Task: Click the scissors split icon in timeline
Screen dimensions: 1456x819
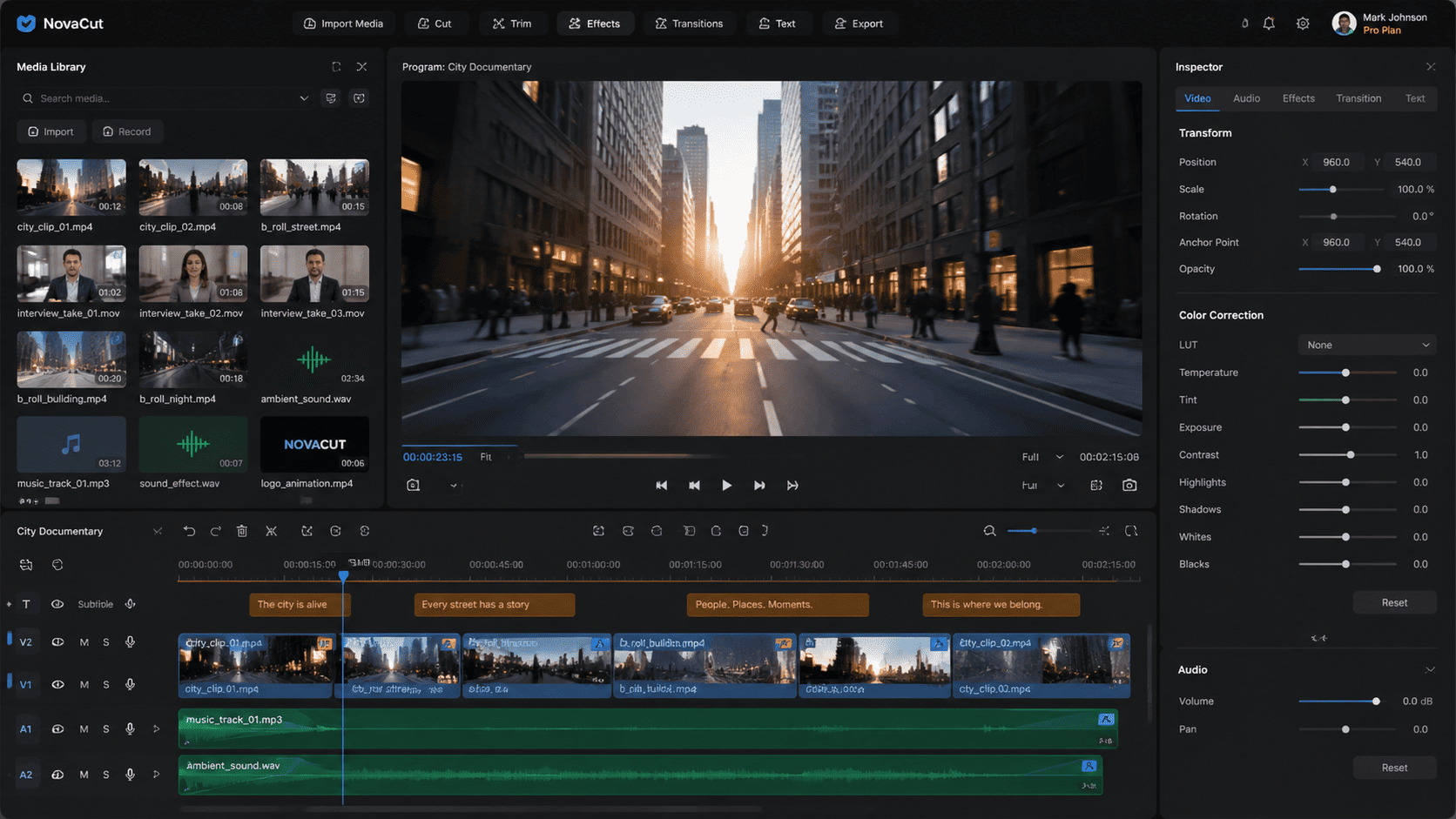Action: 272,531
